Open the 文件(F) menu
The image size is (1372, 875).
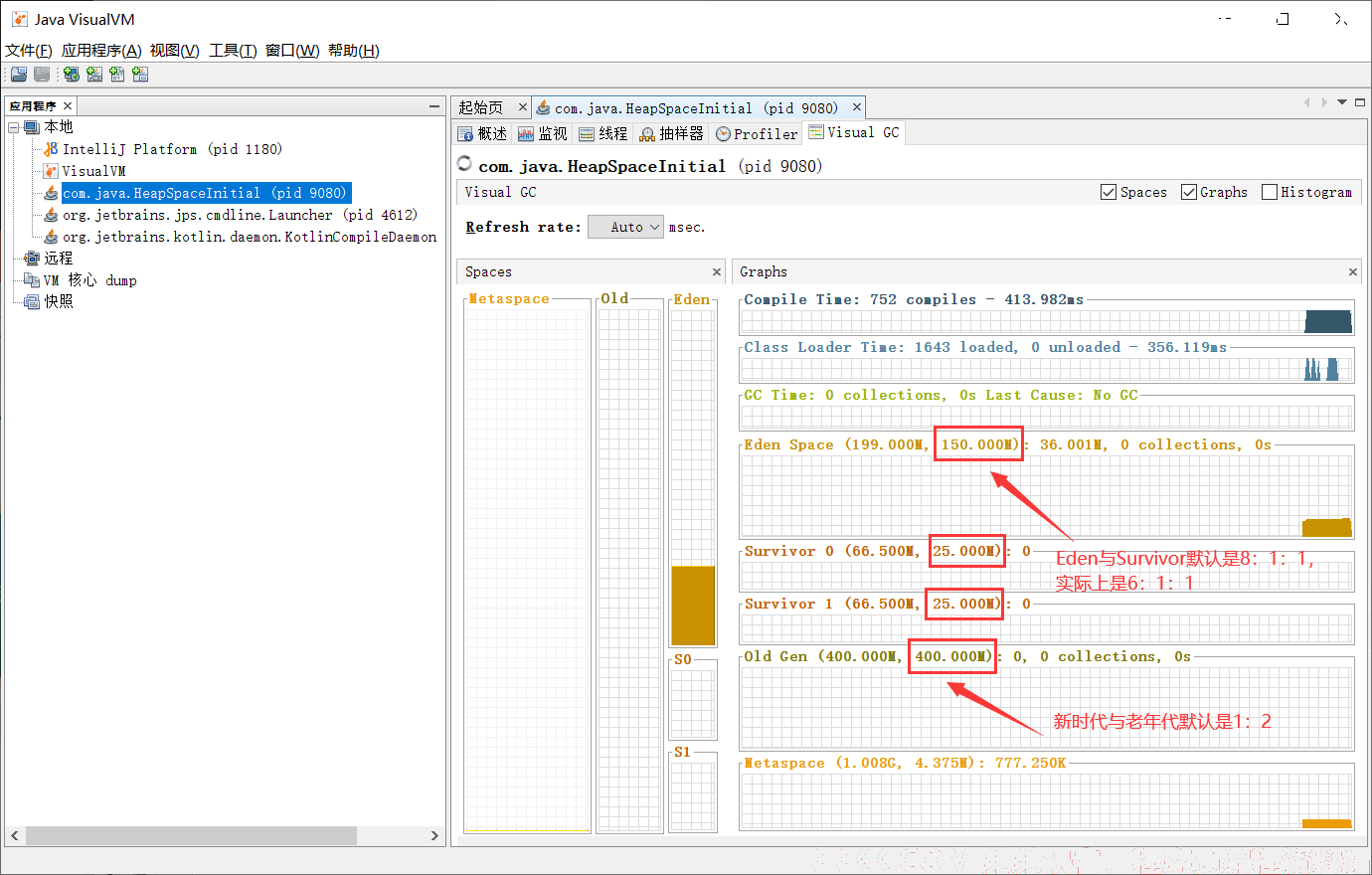29,51
